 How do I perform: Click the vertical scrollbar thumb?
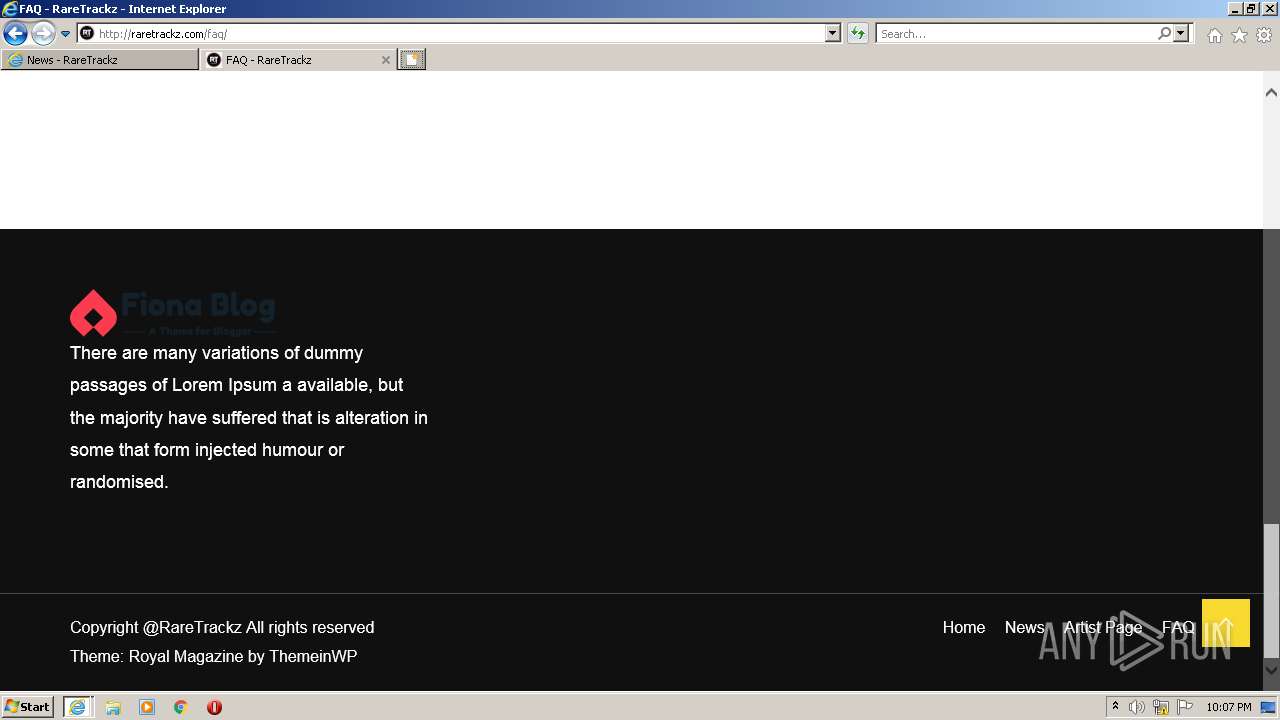(1271, 590)
